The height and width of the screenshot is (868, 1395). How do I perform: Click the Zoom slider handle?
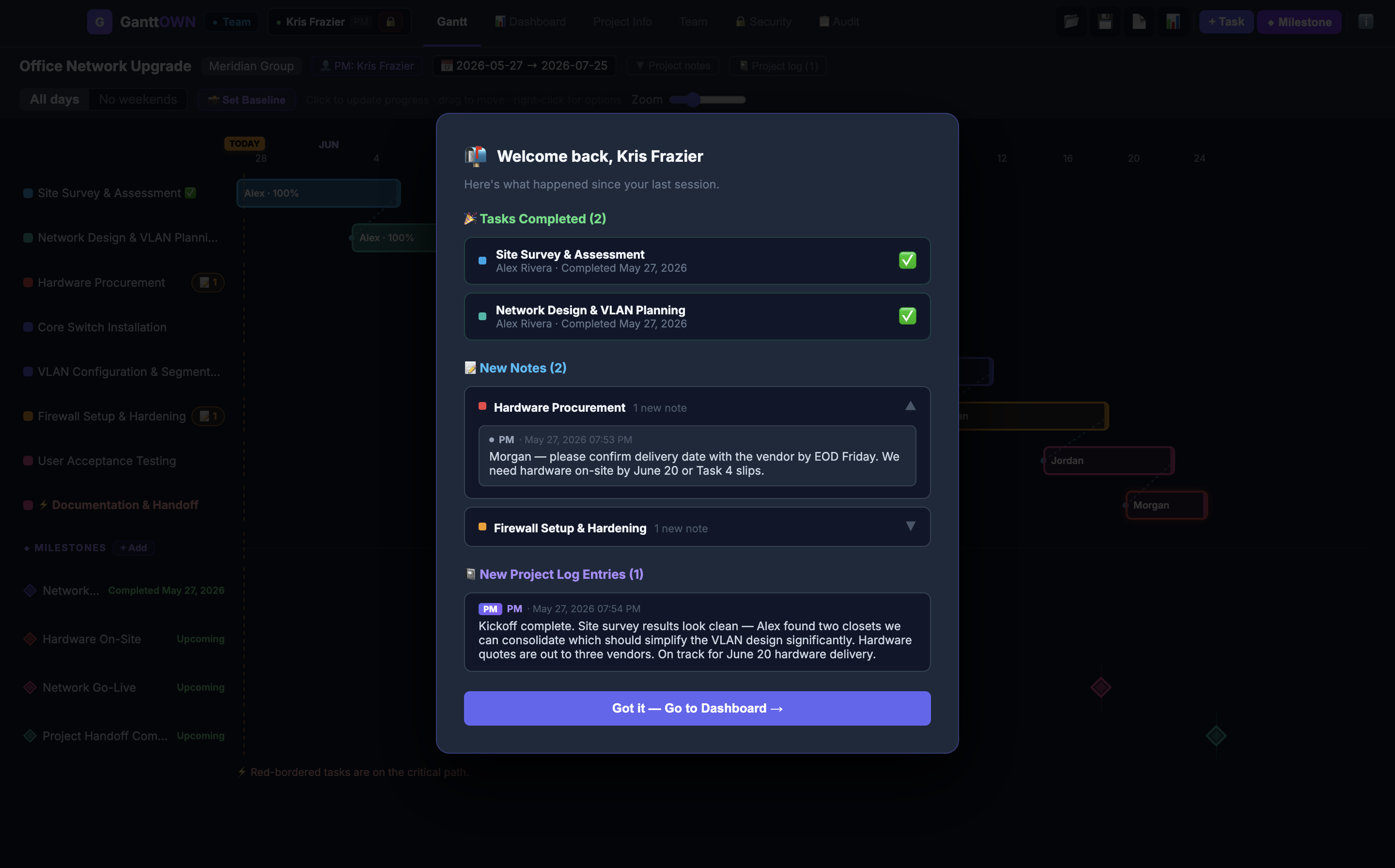tap(694, 99)
